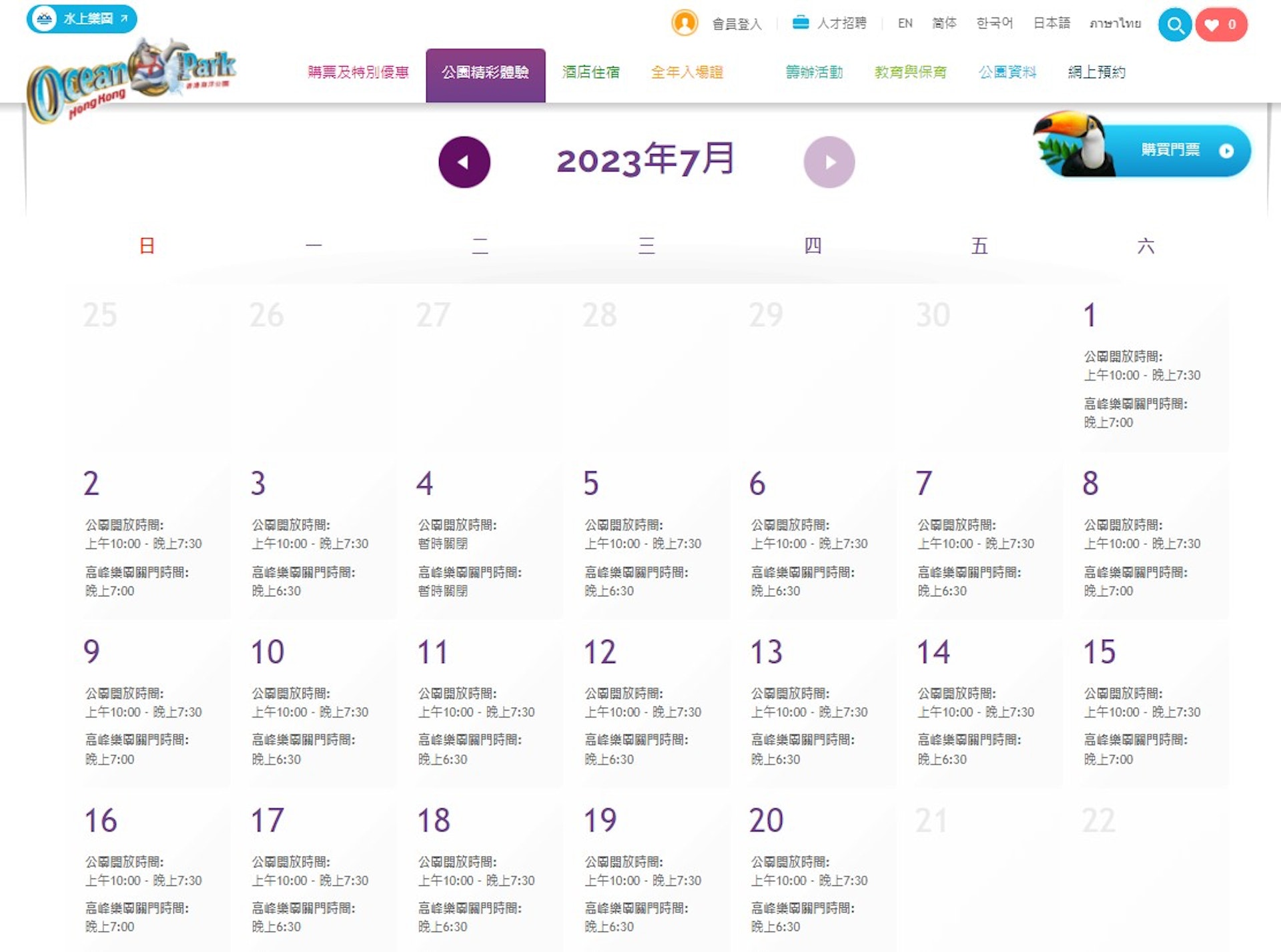Go to next month with right arrow

pyautogui.click(x=829, y=161)
